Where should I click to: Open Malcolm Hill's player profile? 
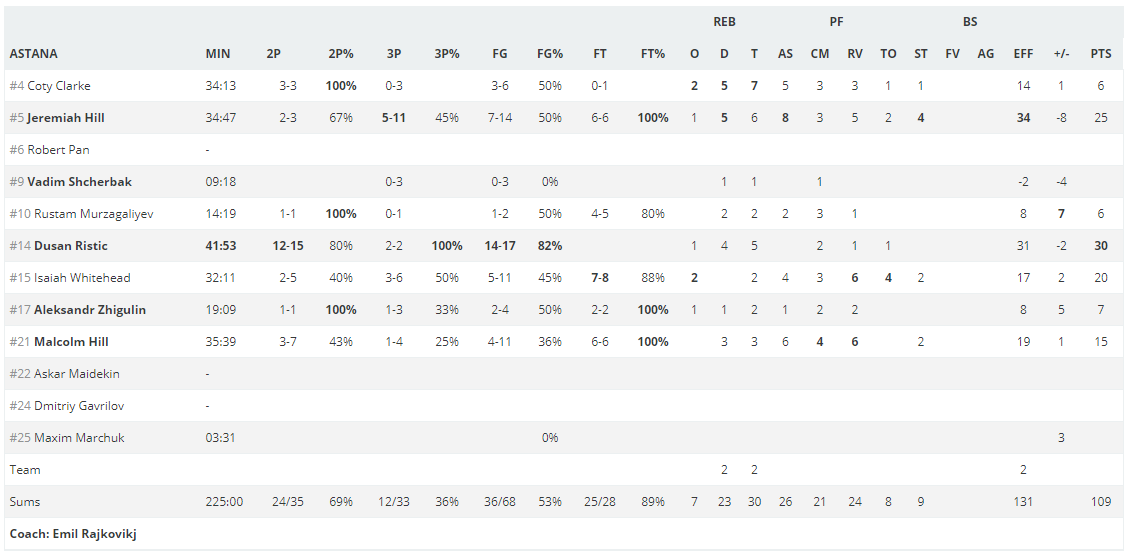[x=71, y=342]
